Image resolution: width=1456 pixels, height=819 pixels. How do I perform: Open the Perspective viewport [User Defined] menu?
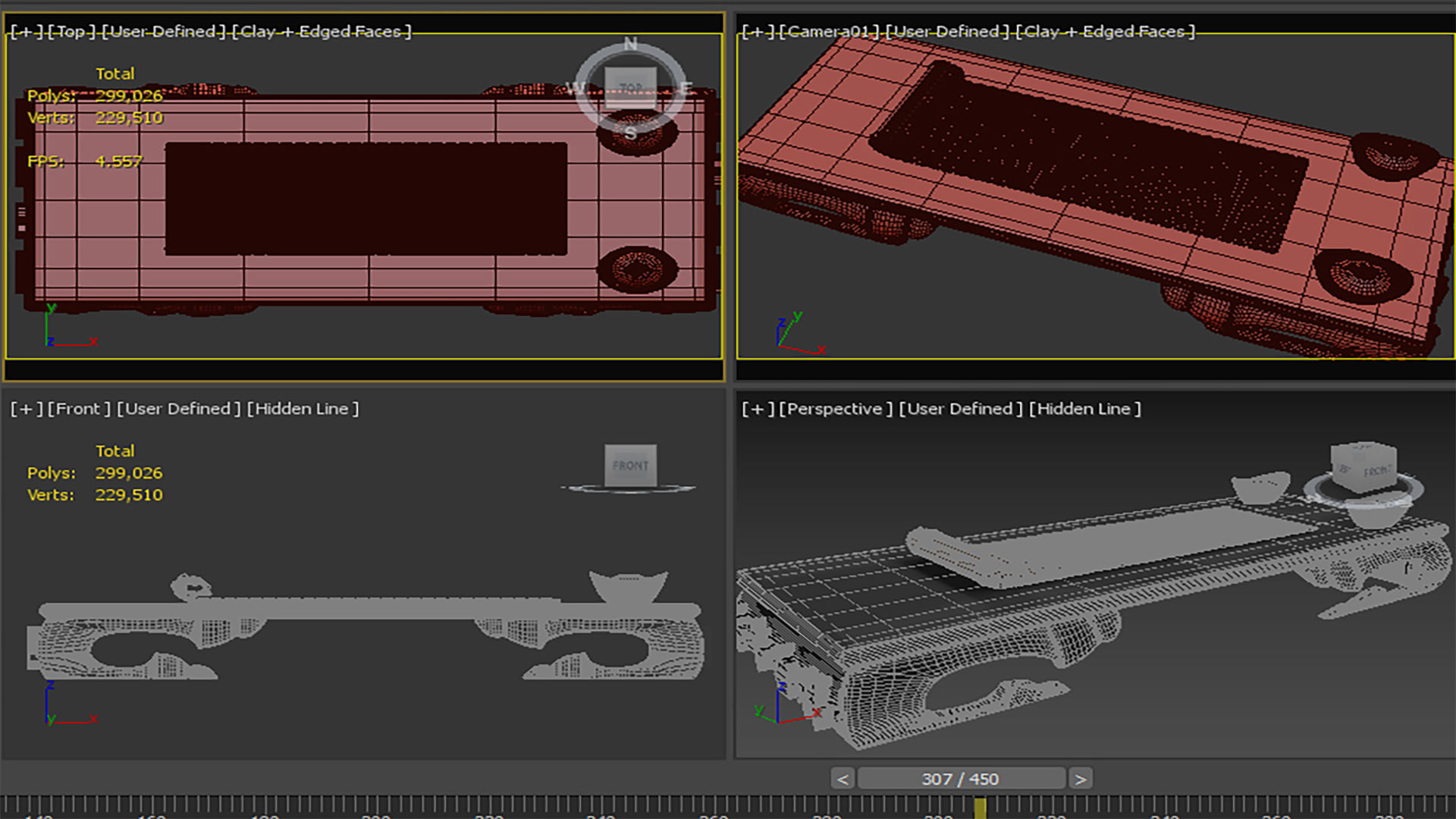[x=960, y=409]
